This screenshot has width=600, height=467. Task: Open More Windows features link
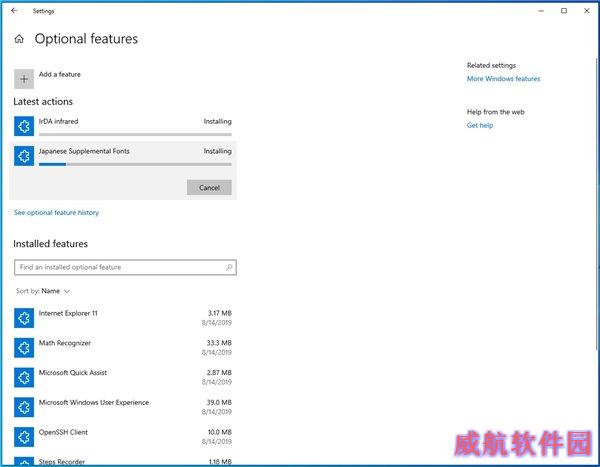[503, 78]
